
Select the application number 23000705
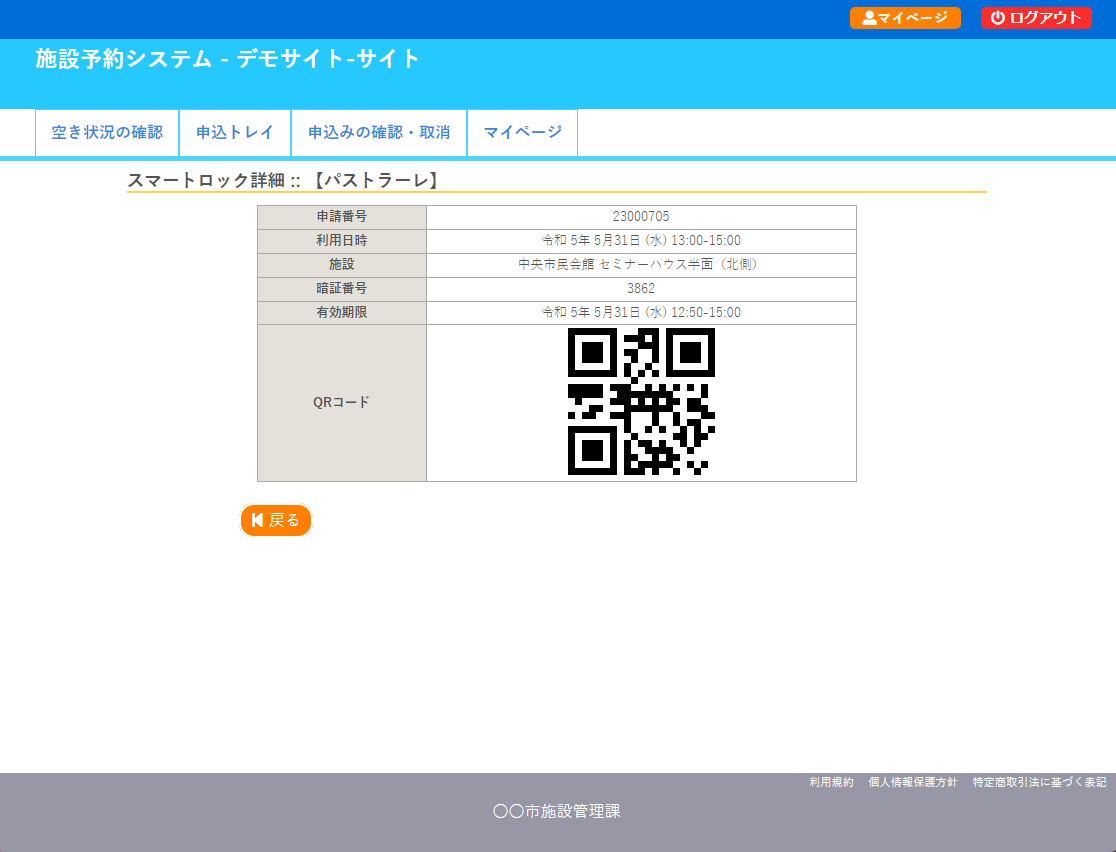[x=641, y=216]
